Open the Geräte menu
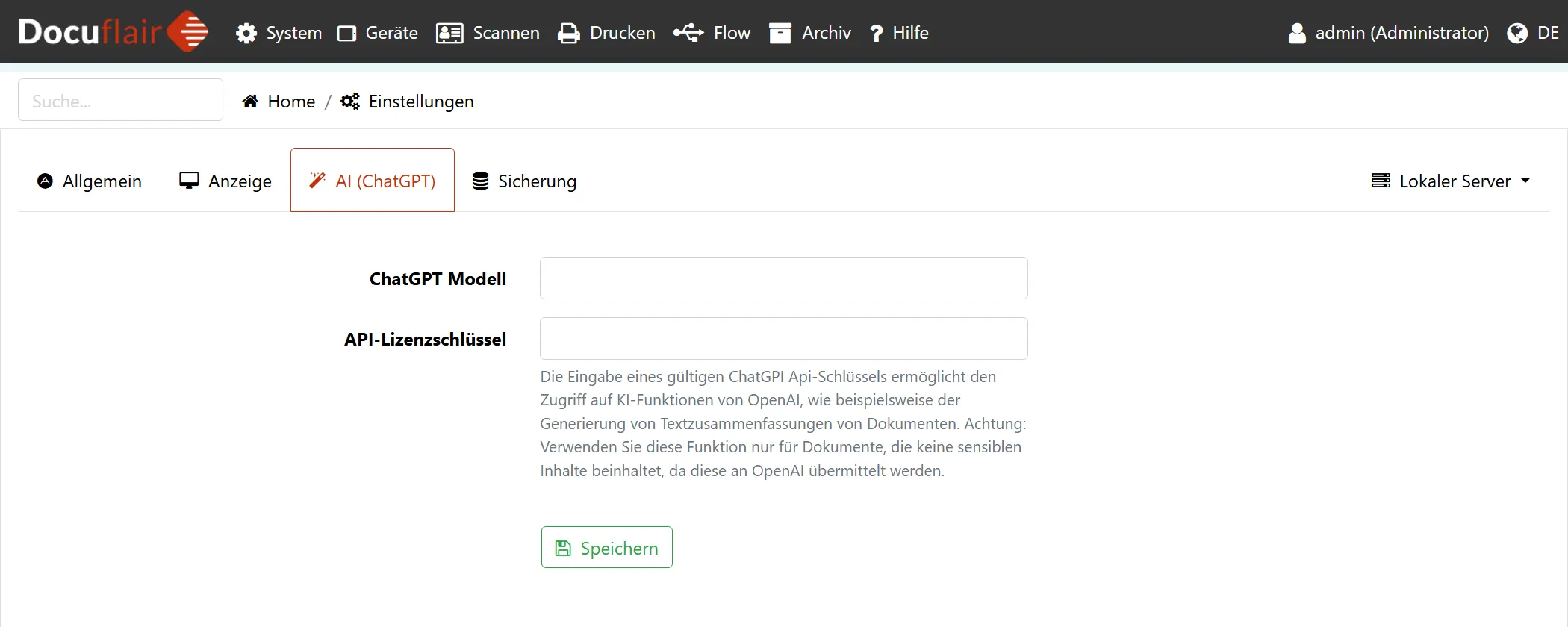 click(x=377, y=33)
